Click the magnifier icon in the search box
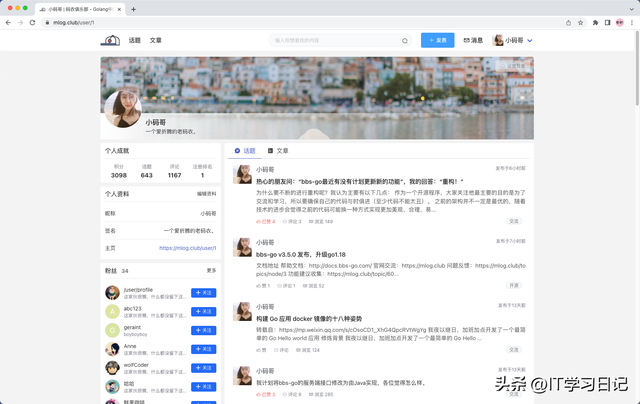The width and height of the screenshot is (640, 404). (404, 40)
